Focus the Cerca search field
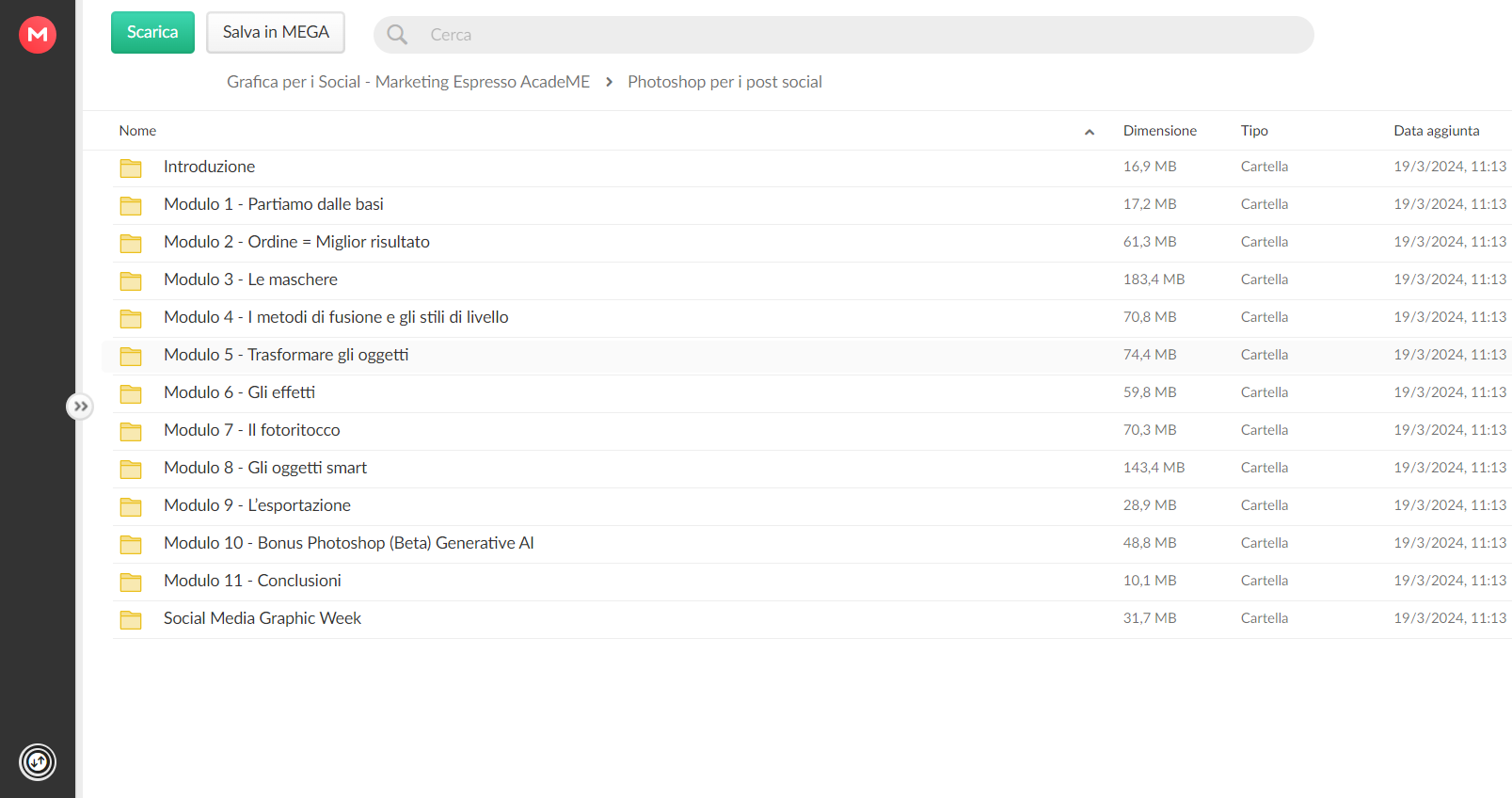 [x=843, y=35]
